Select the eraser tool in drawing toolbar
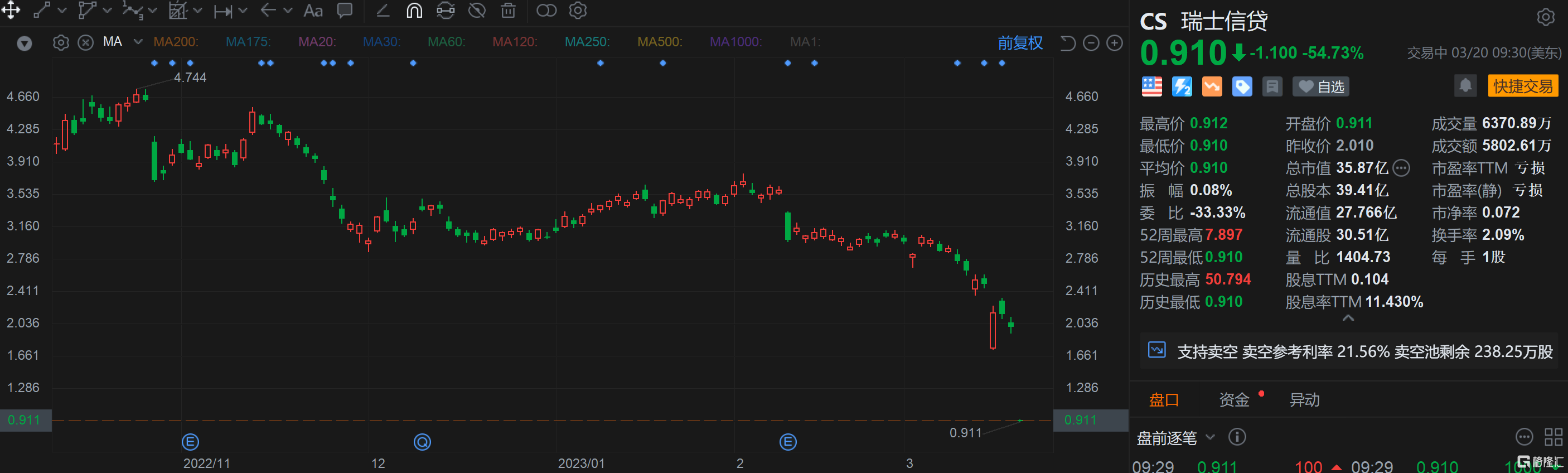Viewport: 1568px width, 473px height. 383,11
